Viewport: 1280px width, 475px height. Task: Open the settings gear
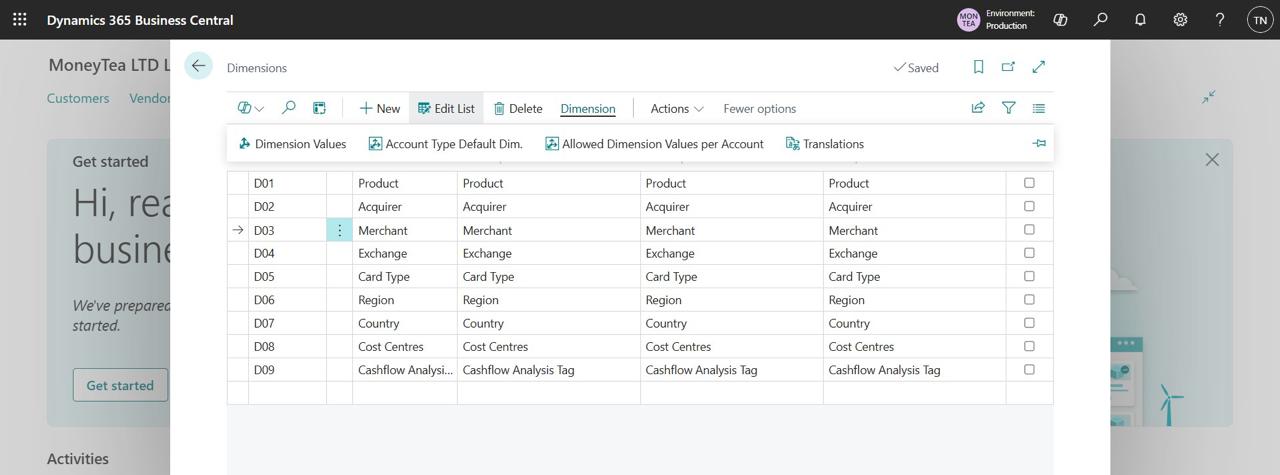click(x=1180, y=19)
